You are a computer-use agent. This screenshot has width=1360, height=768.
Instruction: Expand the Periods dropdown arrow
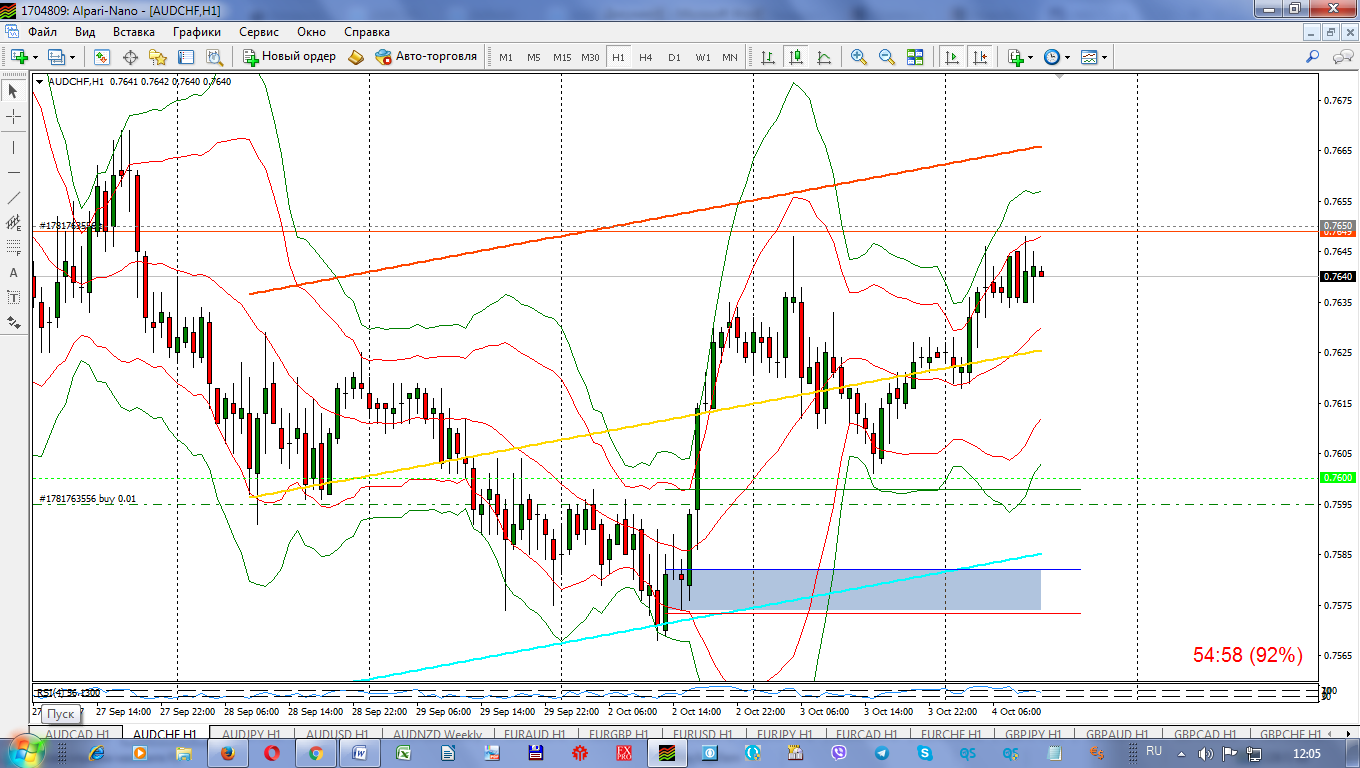(x=1068, y=57)
